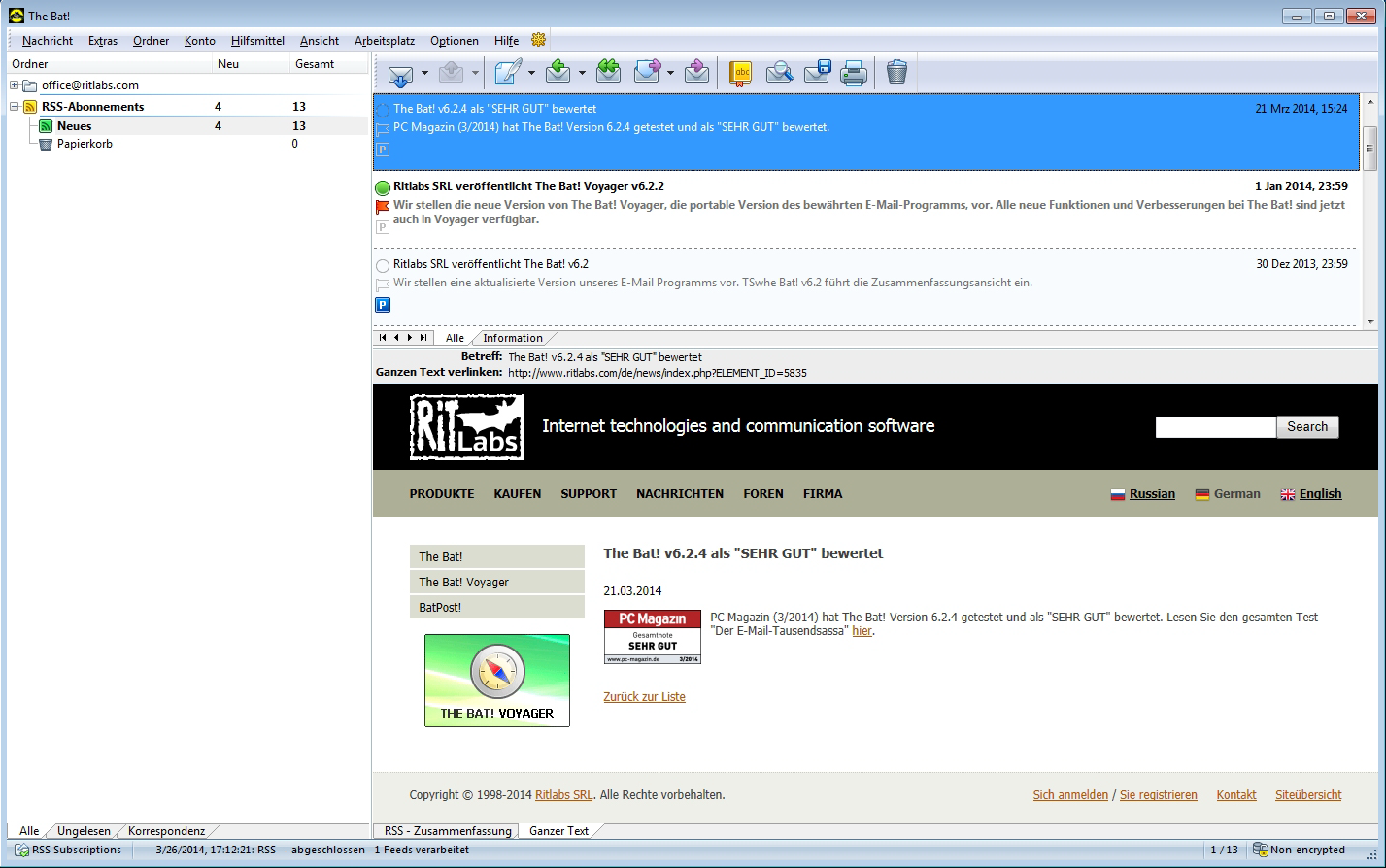This screenshot has width=1386, height=868.
Task: Expand the office@ritlabs.com account tree
Action: pyautogui.click(x=15, y=85)
